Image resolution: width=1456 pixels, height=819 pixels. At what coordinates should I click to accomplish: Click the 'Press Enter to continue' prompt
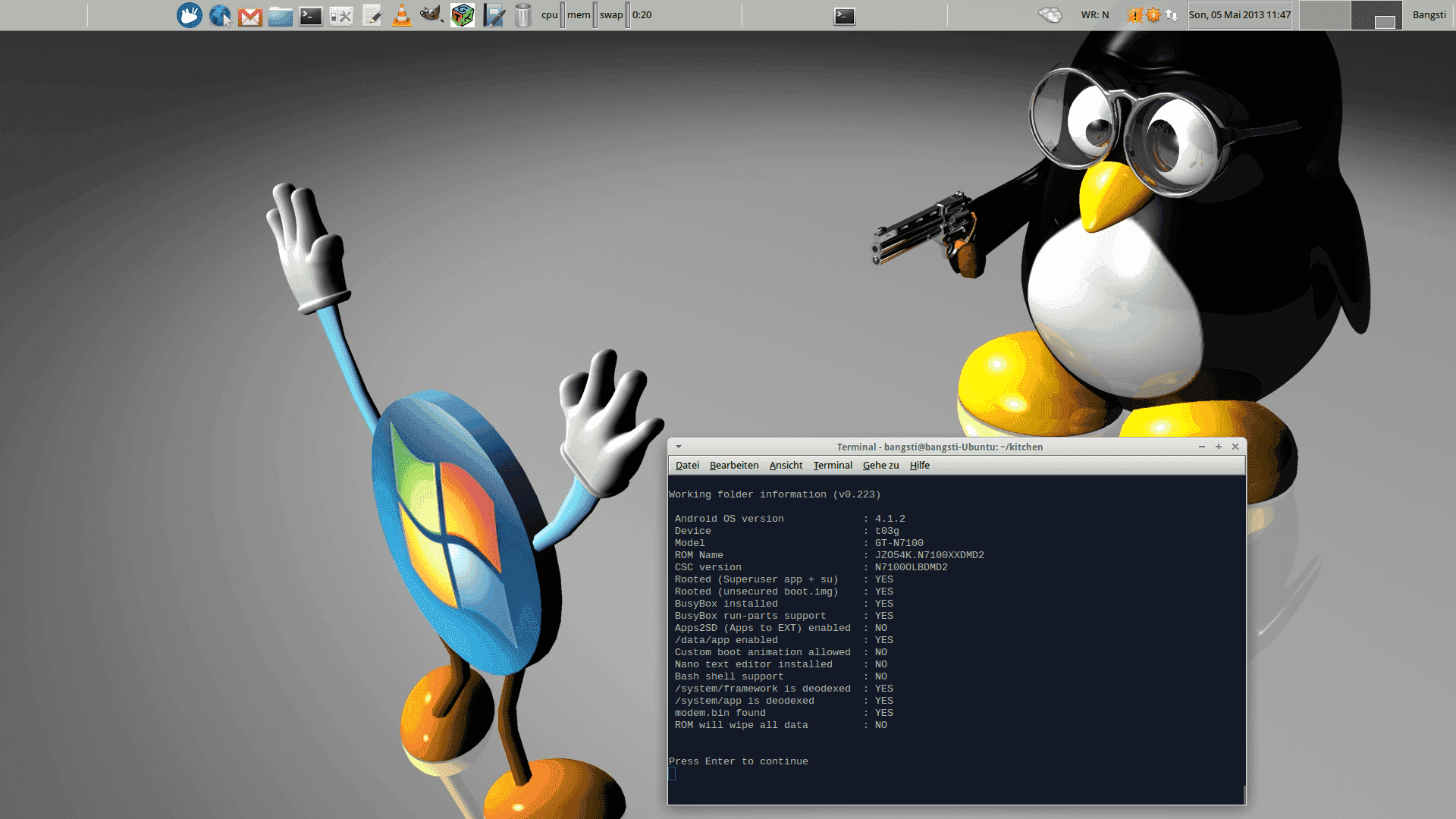tap(738, 761)
